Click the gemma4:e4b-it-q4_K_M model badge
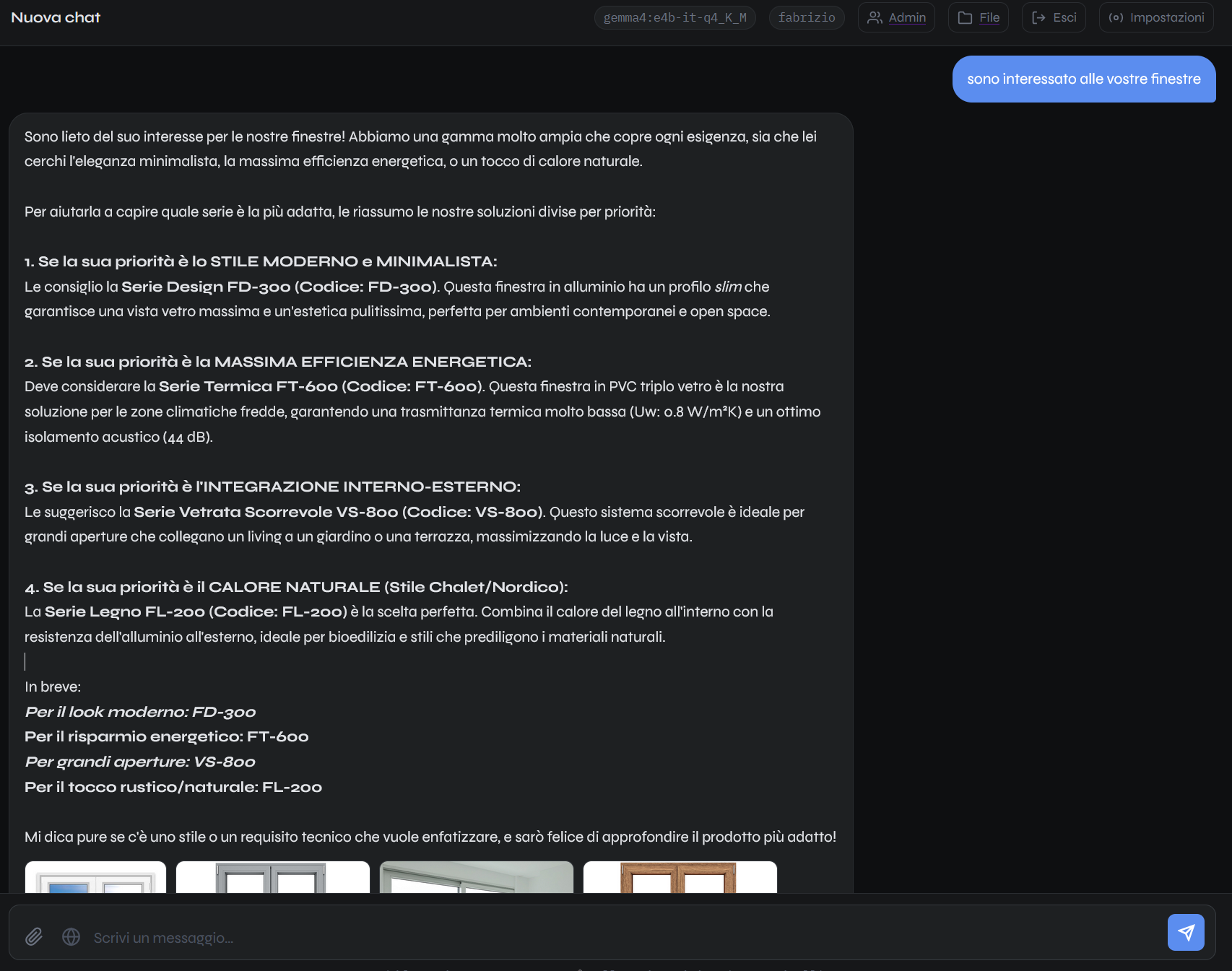This screenshot has height=971, width=1232. click(674, 17)
